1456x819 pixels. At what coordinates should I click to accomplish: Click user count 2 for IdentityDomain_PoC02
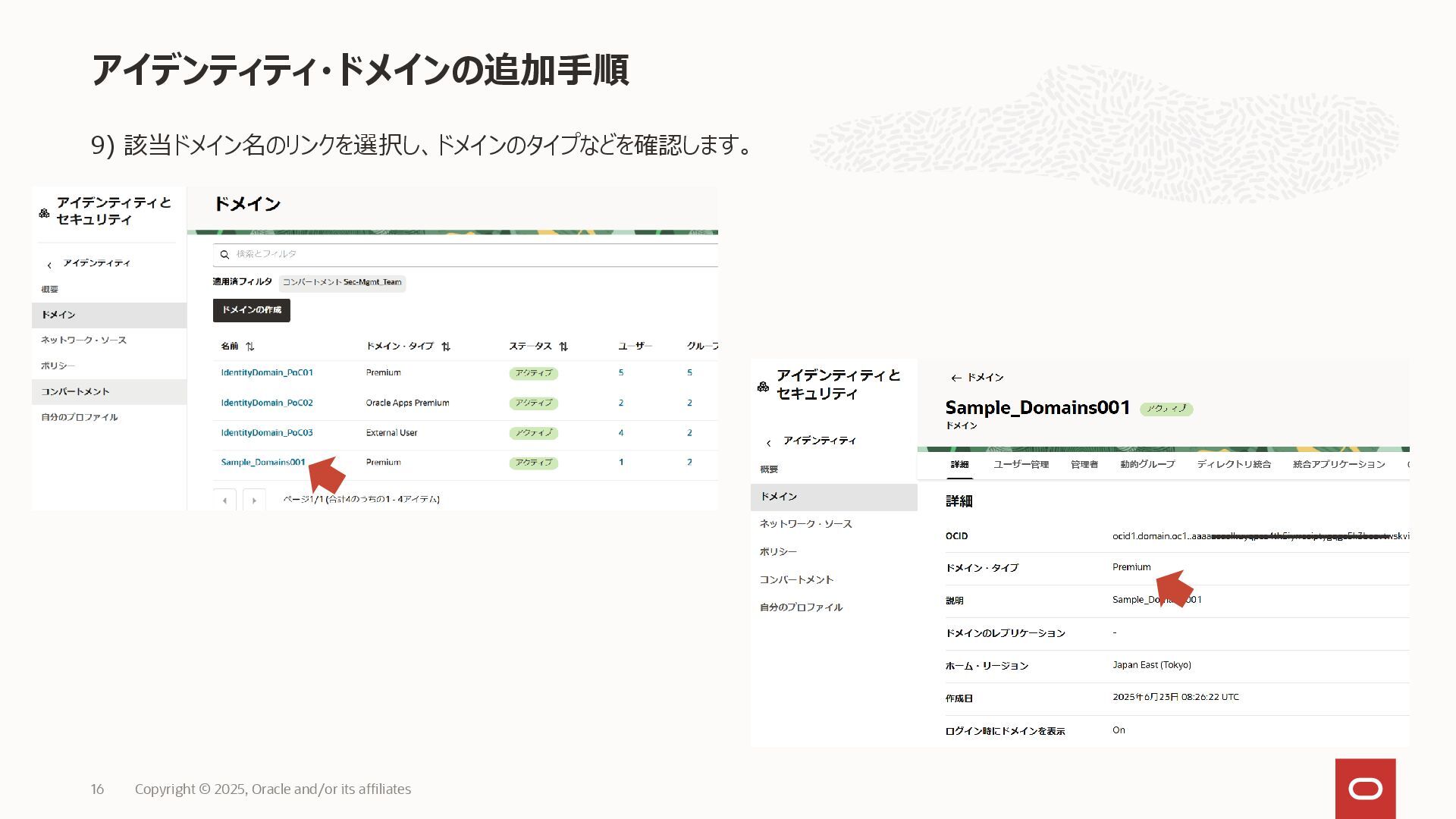tap(621, 403)
